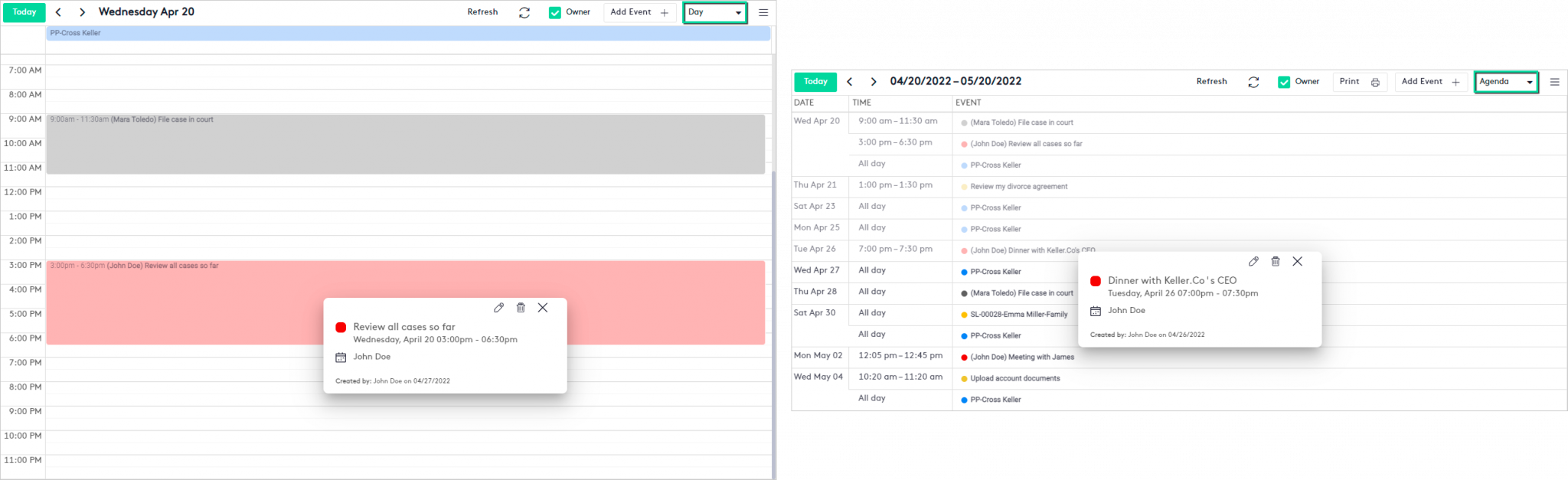Open hamburger menu in Agenda view
1568x480 pixels.
click(1554, 82)
